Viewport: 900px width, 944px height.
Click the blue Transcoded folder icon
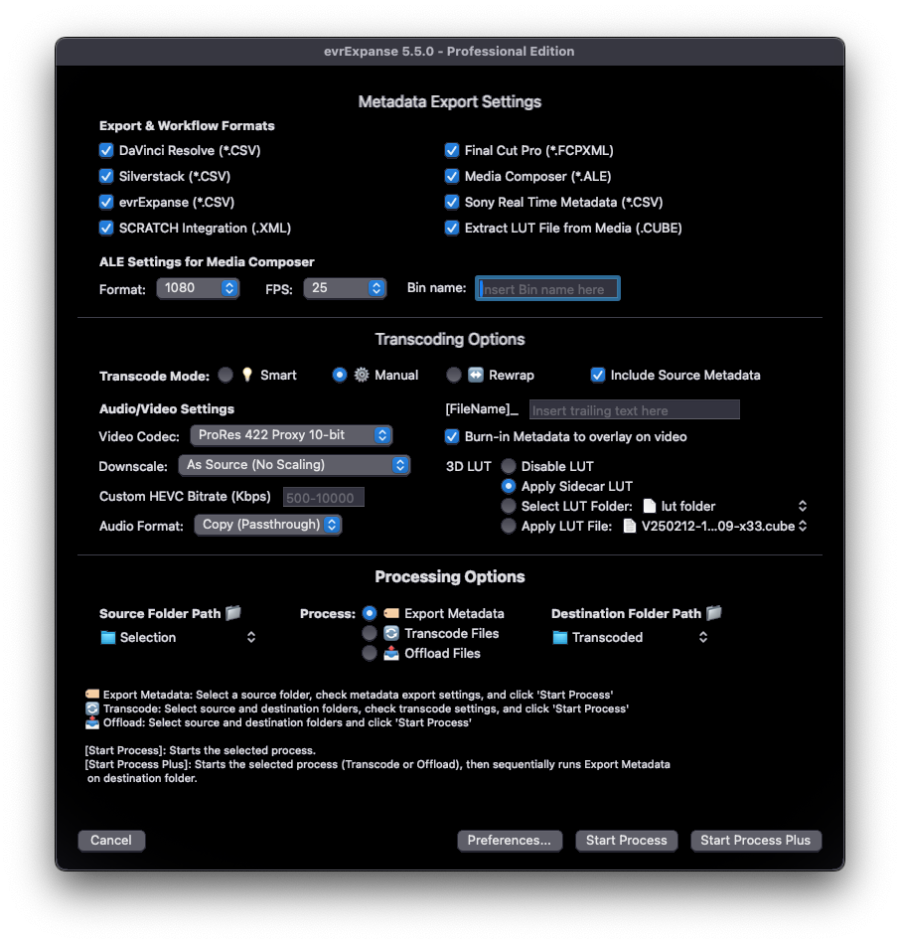tap(560, 637)
